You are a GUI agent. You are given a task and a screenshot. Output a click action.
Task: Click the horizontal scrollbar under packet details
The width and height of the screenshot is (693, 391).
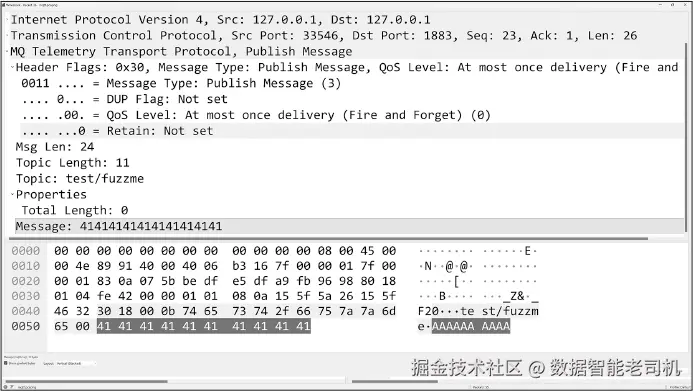[328, 239]
